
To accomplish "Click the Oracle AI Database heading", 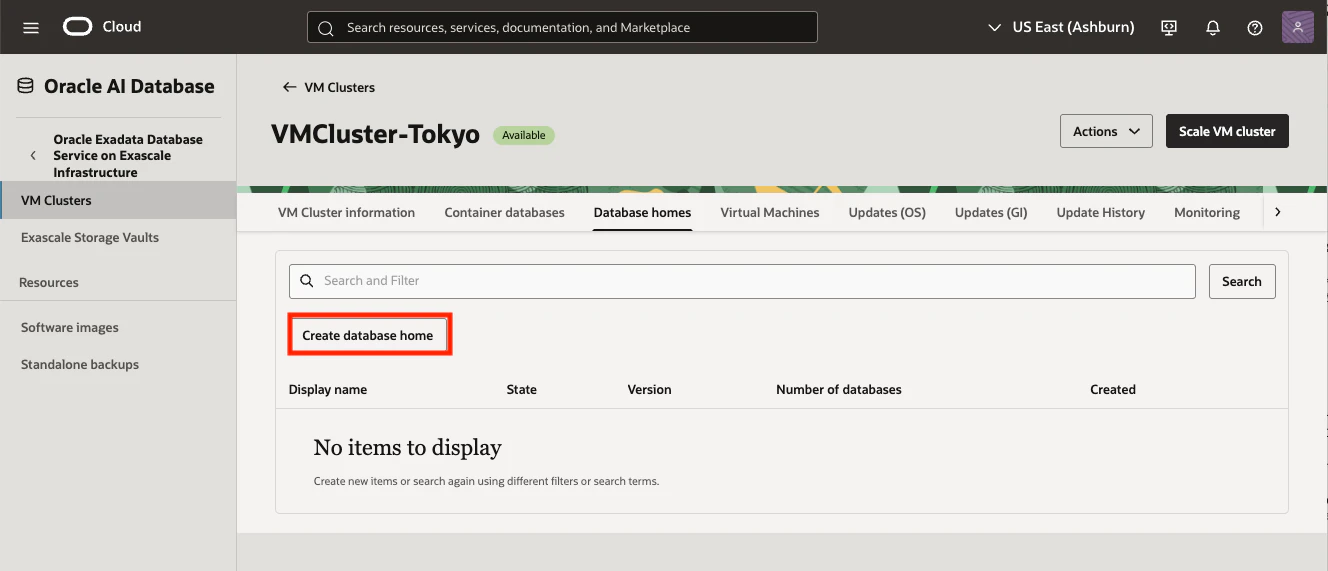I will point(129,86).
